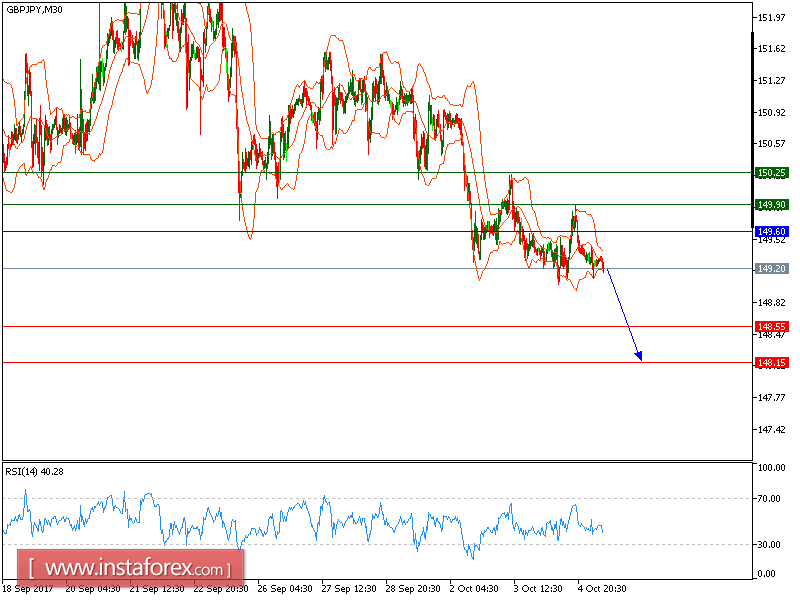Click the 27 Sep 12:30 time marker
800x600 pixels.
pyautogui.click(x=349, y=589)
